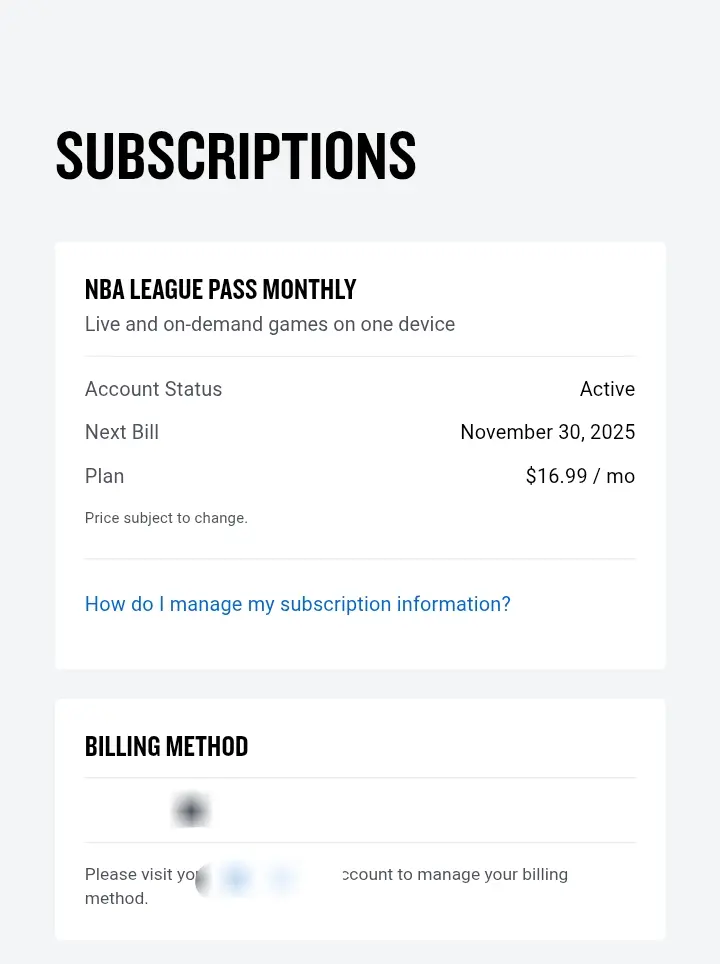
Task: Click the Account Status label
Action: pos(153,389)
